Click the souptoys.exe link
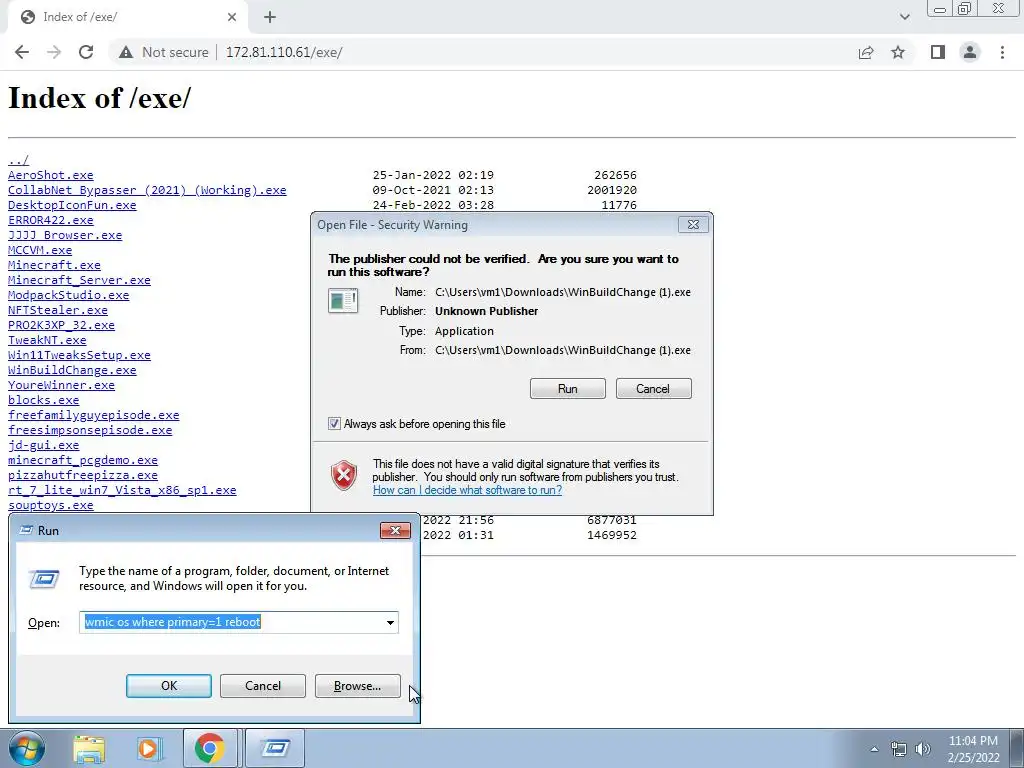The height and width of the screenshot is (768, 1024). 51,505
